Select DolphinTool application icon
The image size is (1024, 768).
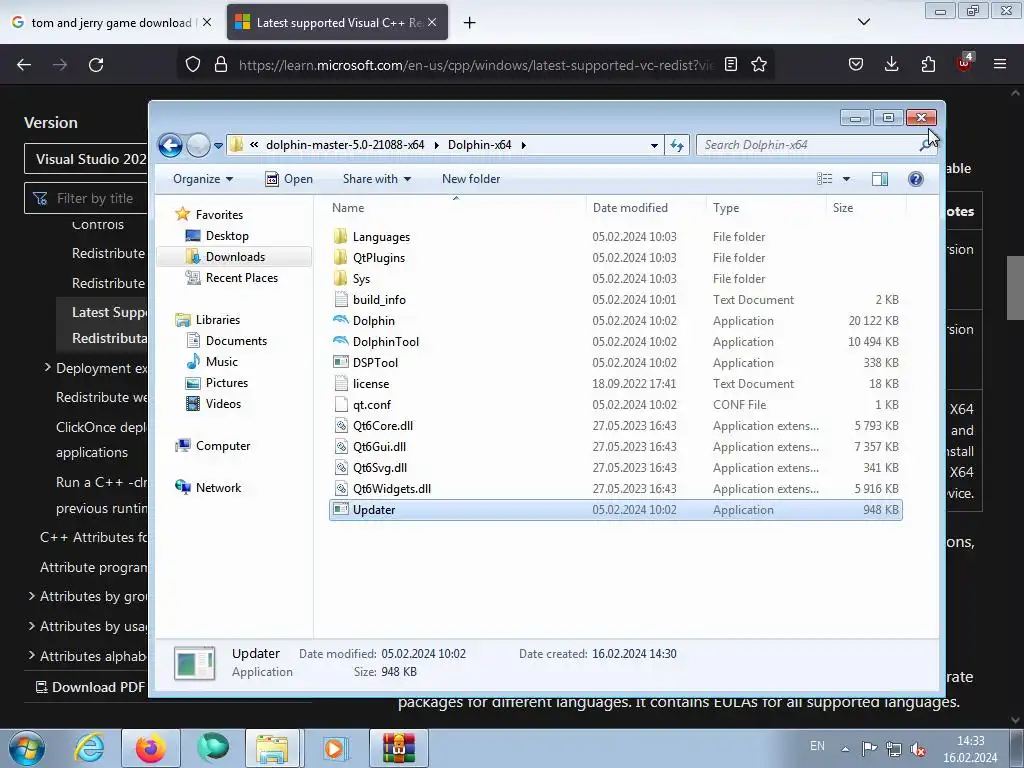click(x=340, y=342)
